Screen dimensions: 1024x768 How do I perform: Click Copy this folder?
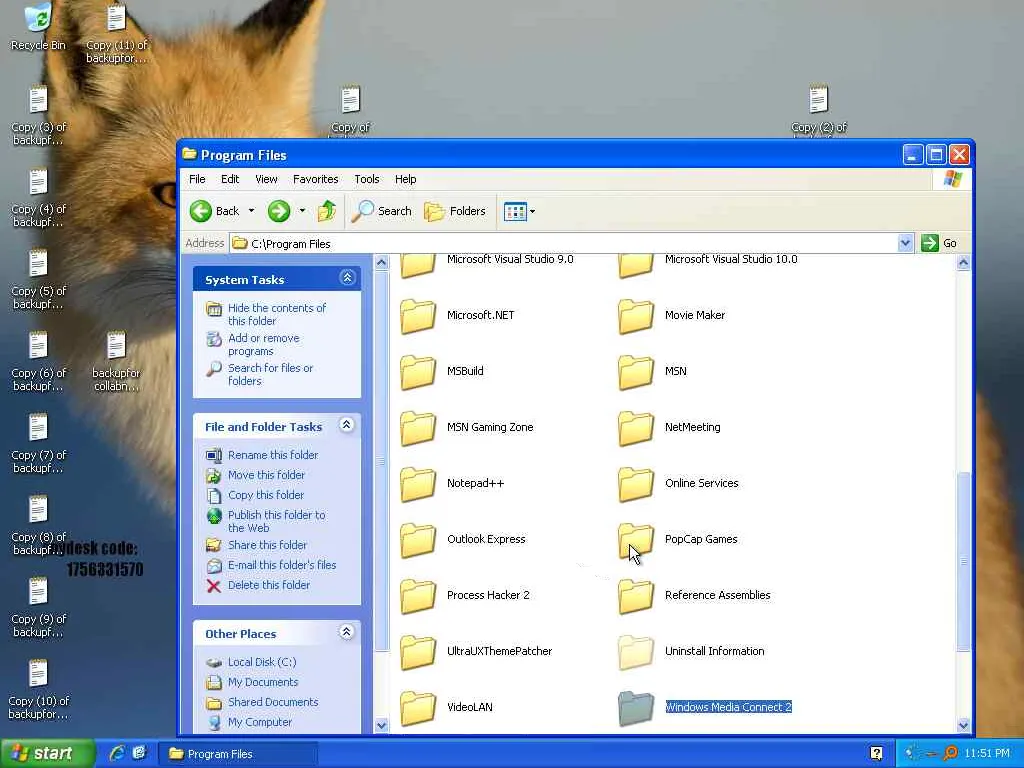[266, 495]
